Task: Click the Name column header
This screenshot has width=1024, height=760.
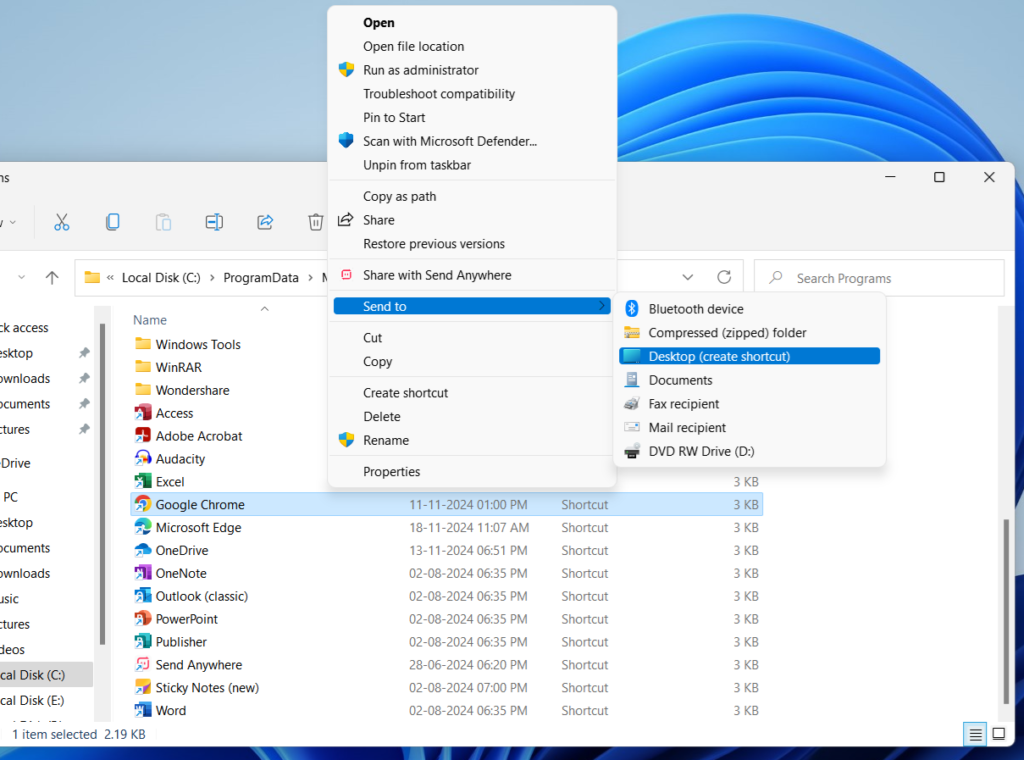Action: coord(150,320)
